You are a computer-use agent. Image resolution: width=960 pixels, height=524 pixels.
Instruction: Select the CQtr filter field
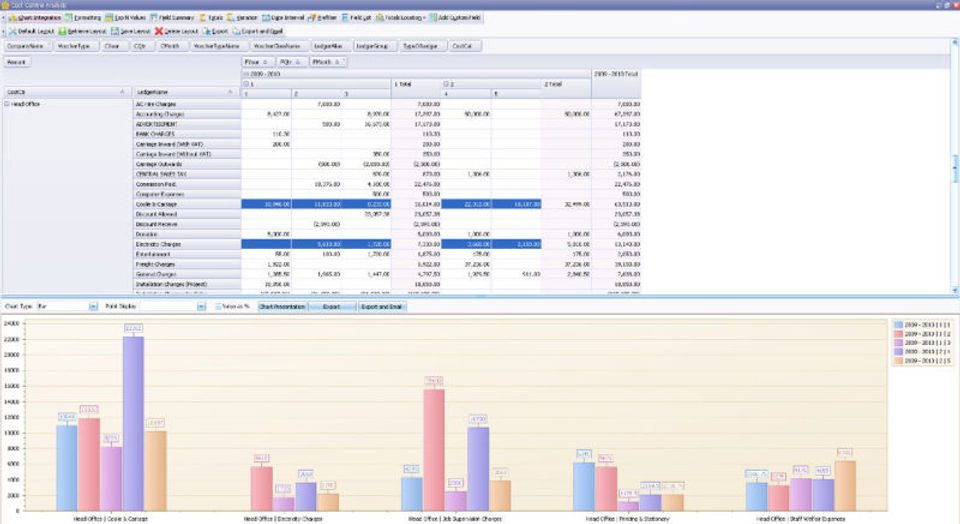click(x=141, y=46)
